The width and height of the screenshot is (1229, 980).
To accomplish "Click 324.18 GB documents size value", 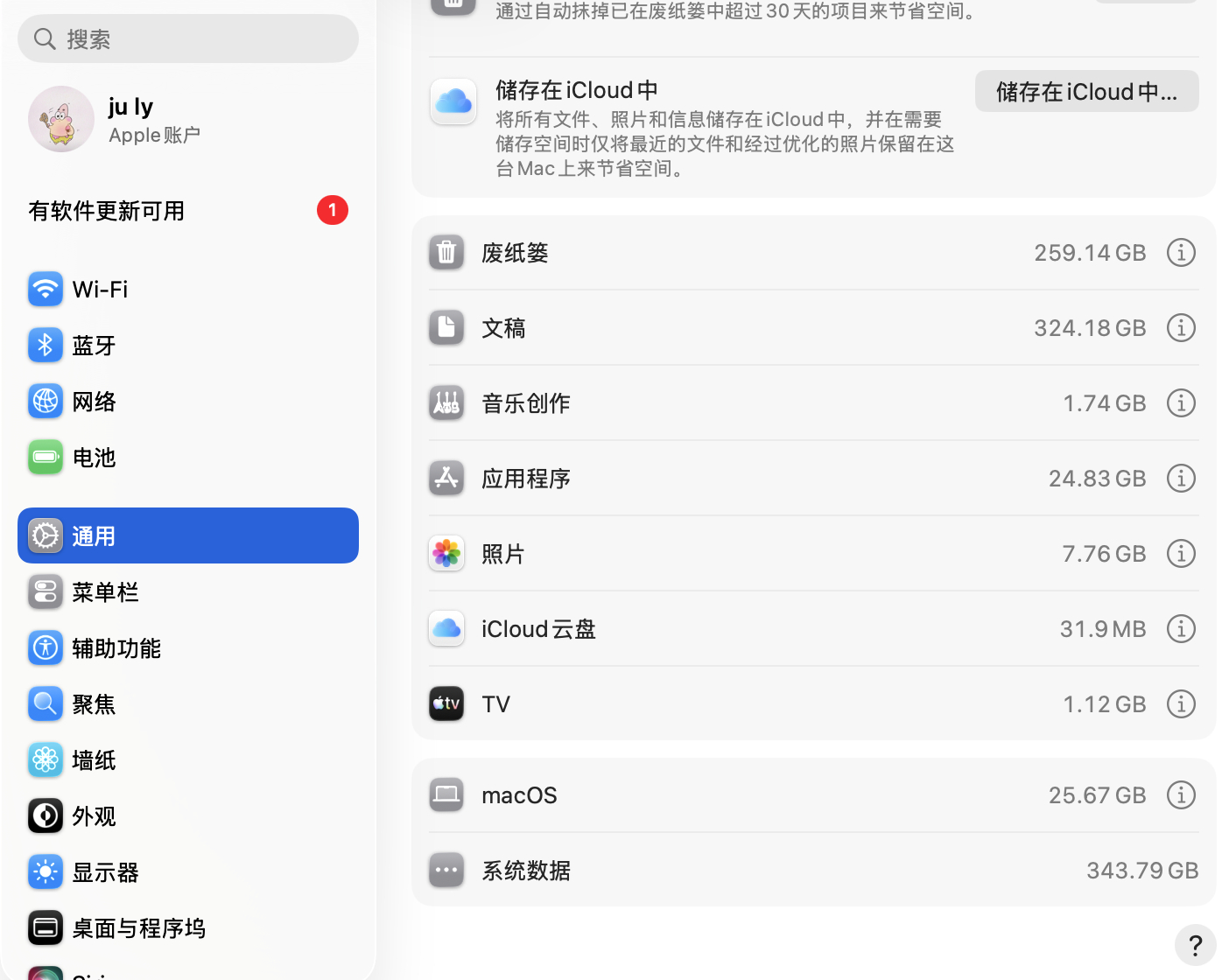I will point(1090,328).
